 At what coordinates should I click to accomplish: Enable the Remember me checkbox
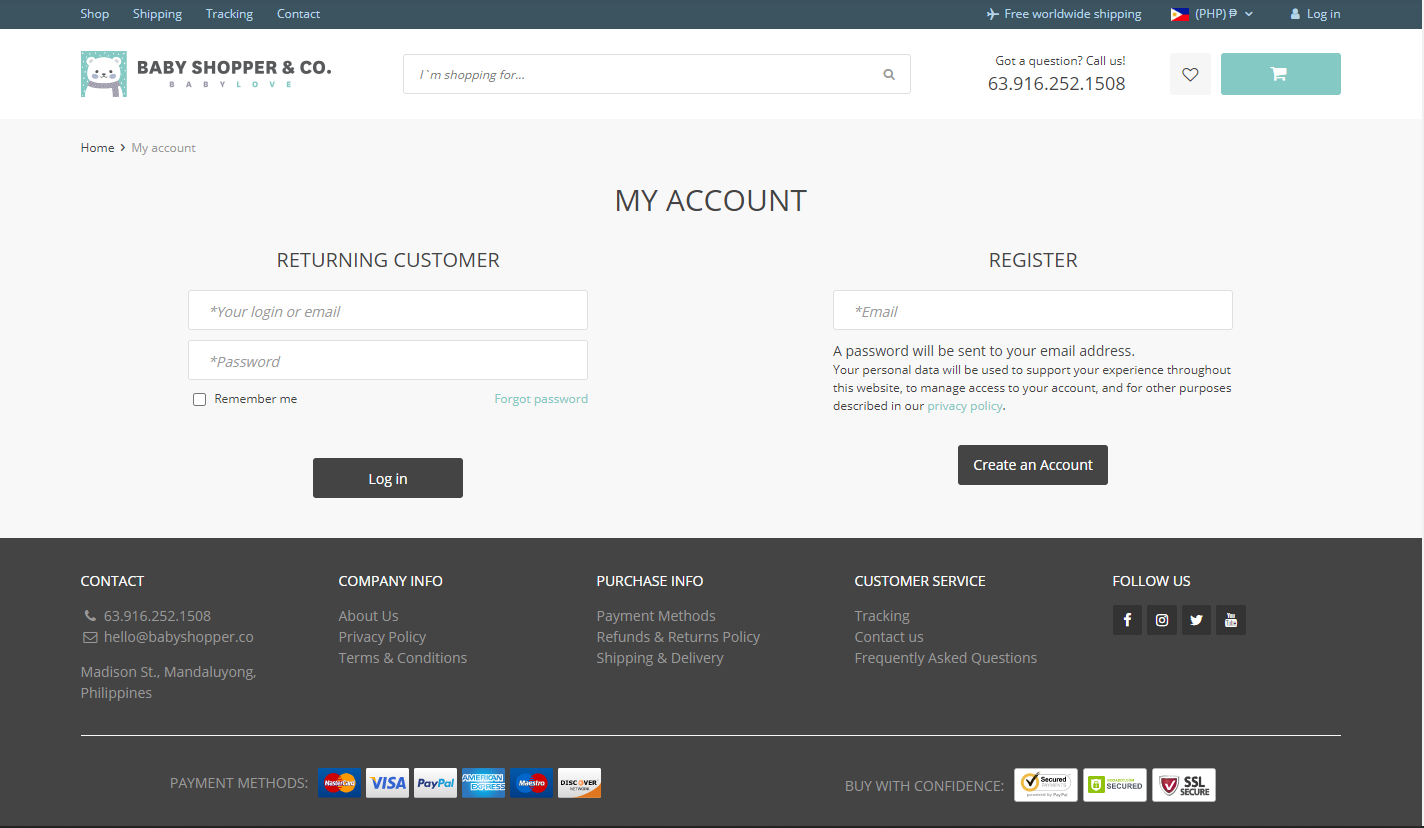click(x=200, y=399)
